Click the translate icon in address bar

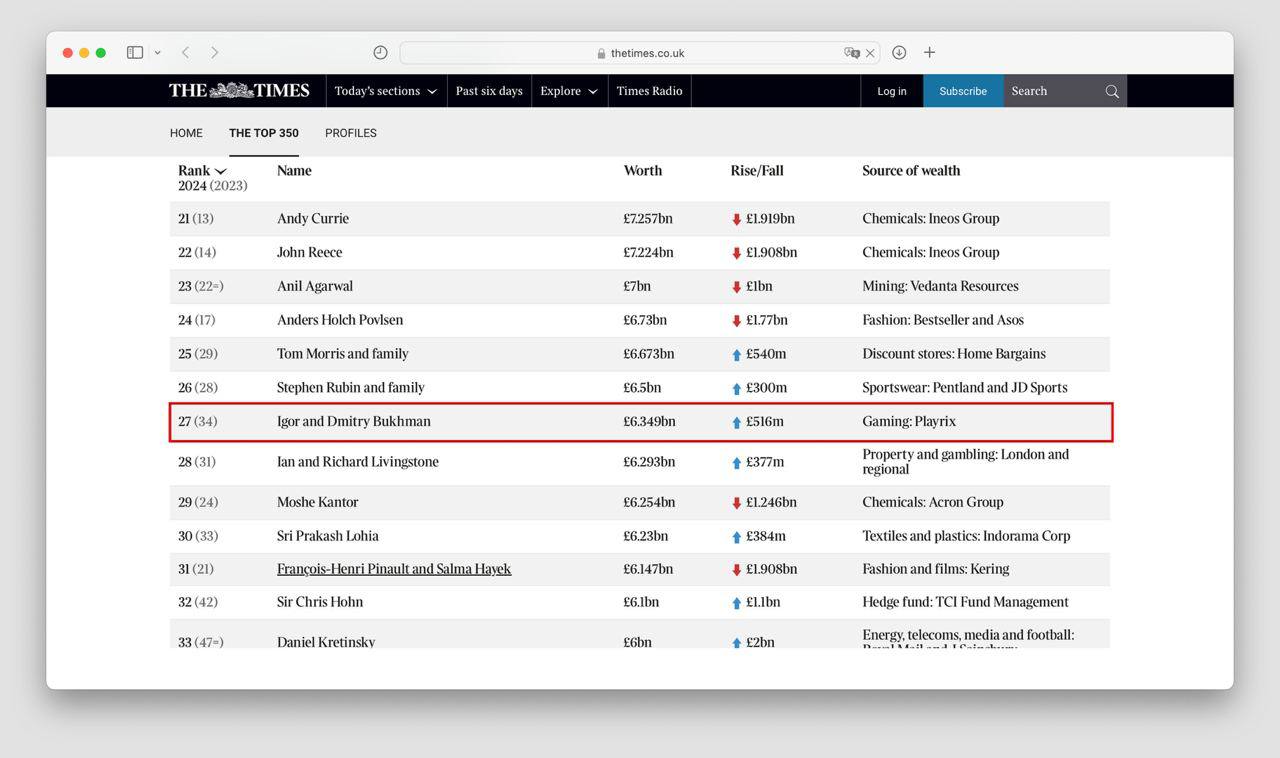pos(851,53)
